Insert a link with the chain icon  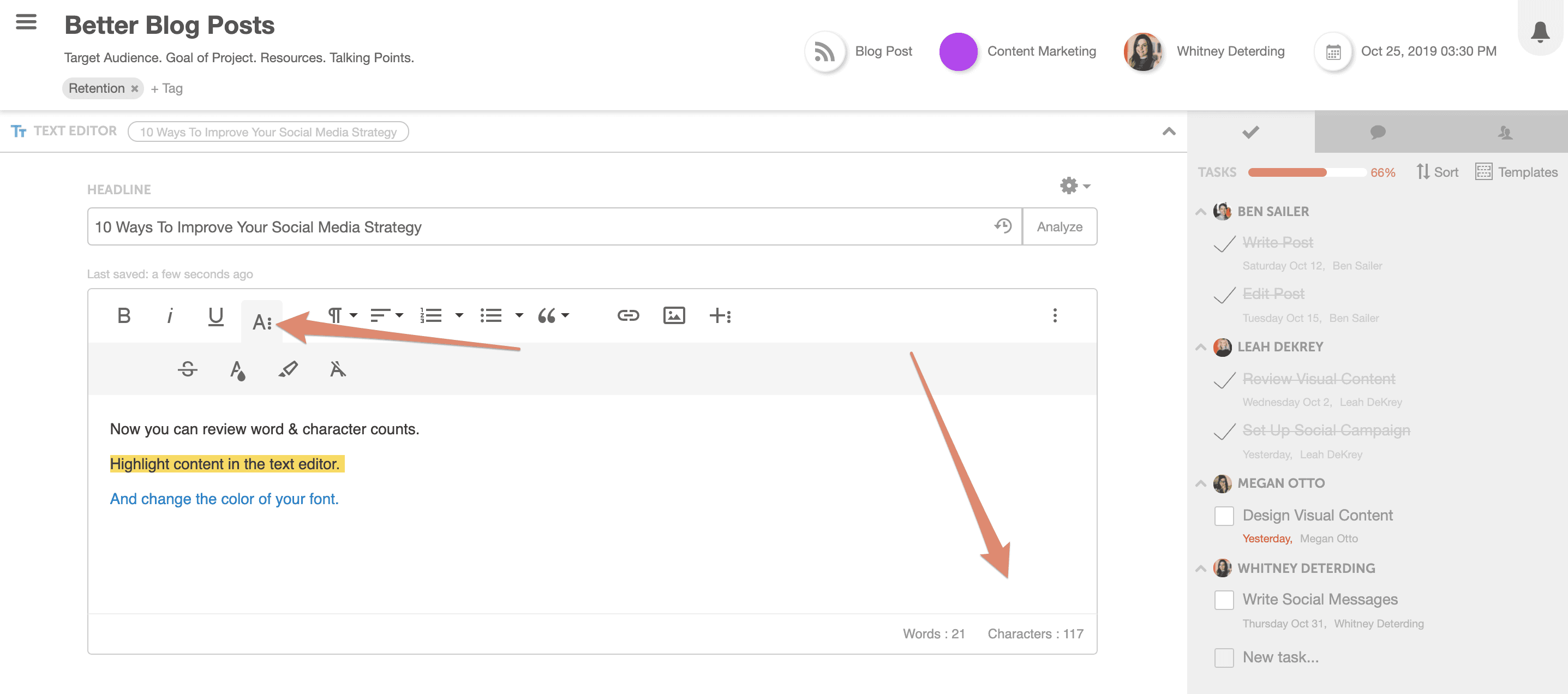tap(627, 315)
